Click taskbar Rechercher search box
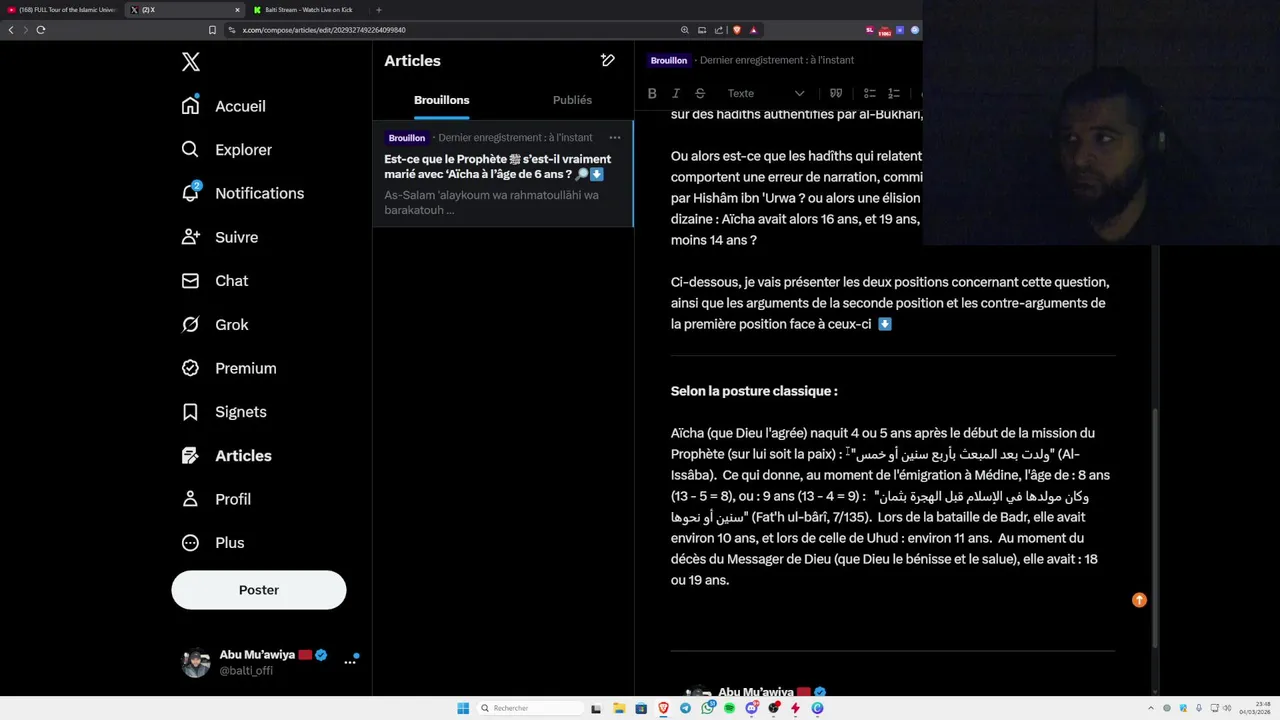The image size is (1280, 720). coord(530,708)
